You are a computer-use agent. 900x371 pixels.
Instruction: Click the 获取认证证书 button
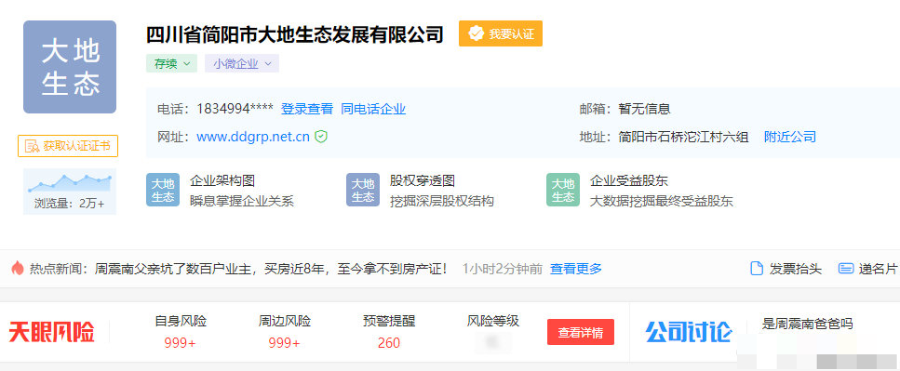tap(68, 146)
